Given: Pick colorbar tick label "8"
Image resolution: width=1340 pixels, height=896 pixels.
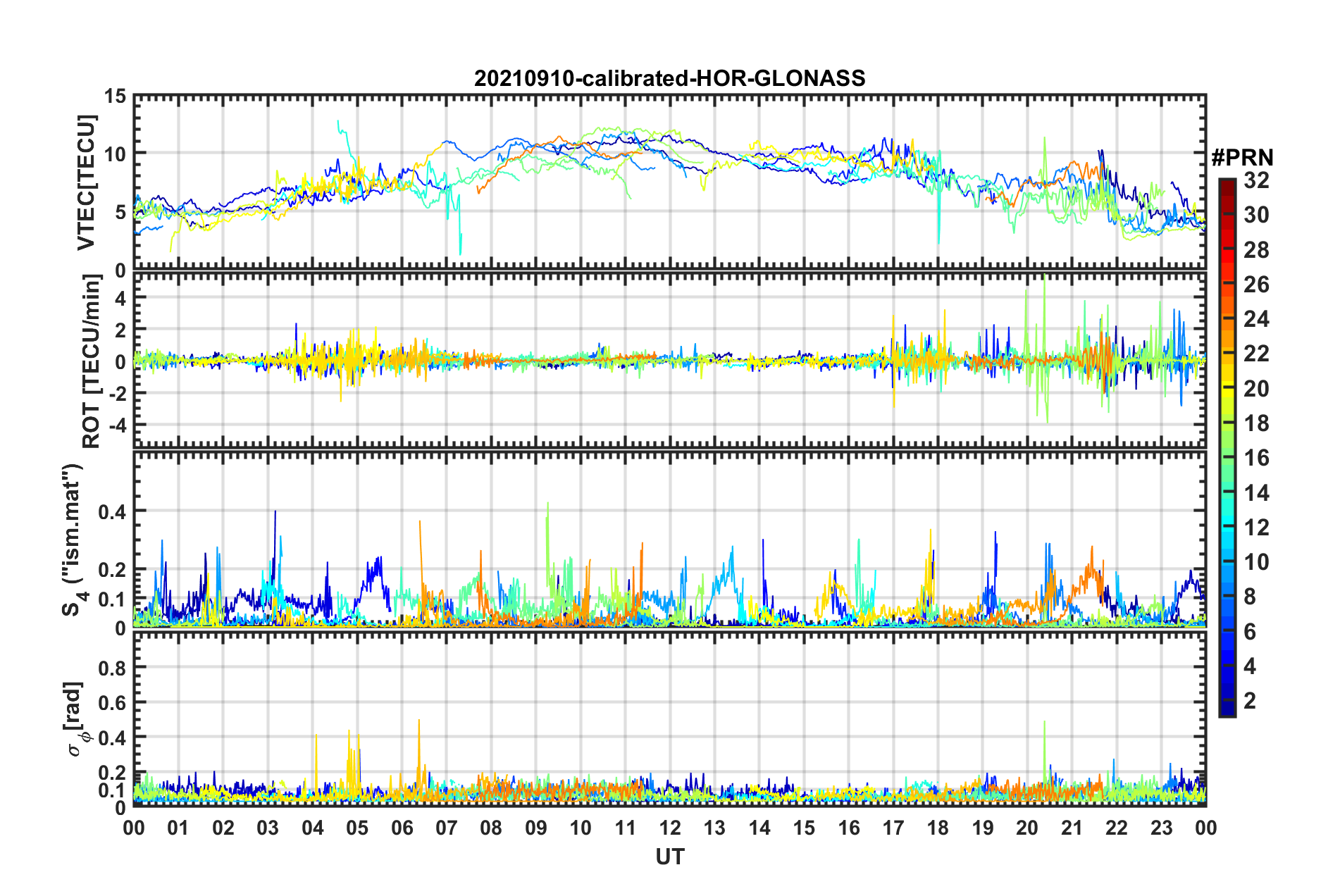Looking at the screenshot, I should click(1250, 597).
